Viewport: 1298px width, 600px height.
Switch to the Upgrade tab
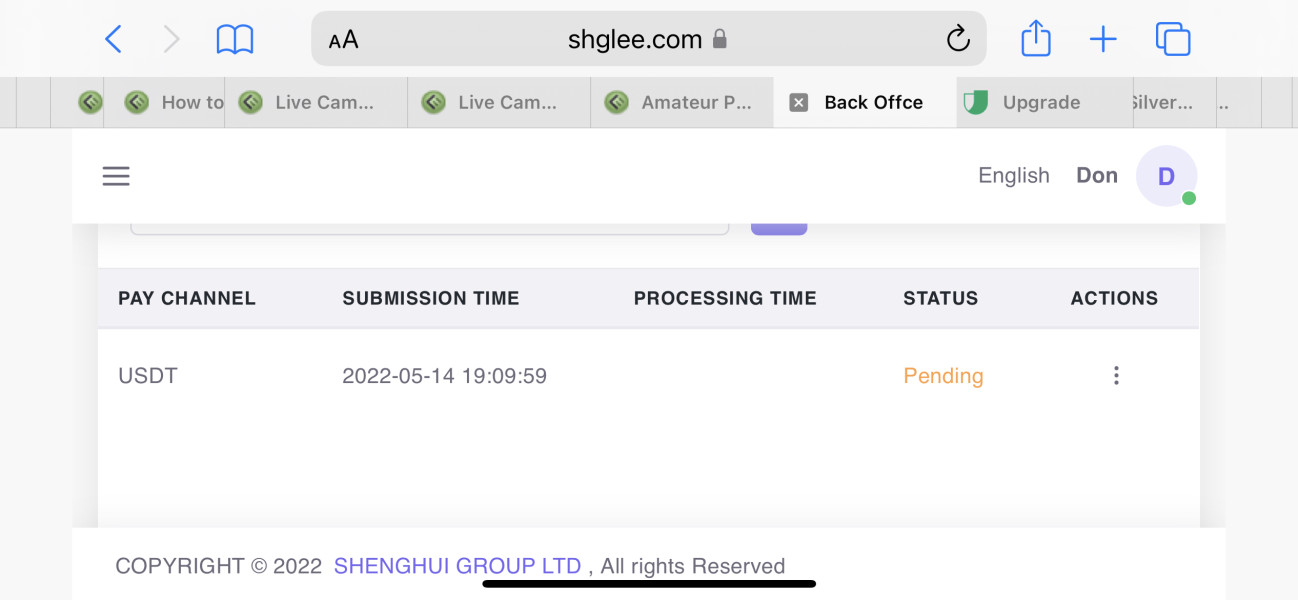pyautogui.click(x=1040, y=102)
